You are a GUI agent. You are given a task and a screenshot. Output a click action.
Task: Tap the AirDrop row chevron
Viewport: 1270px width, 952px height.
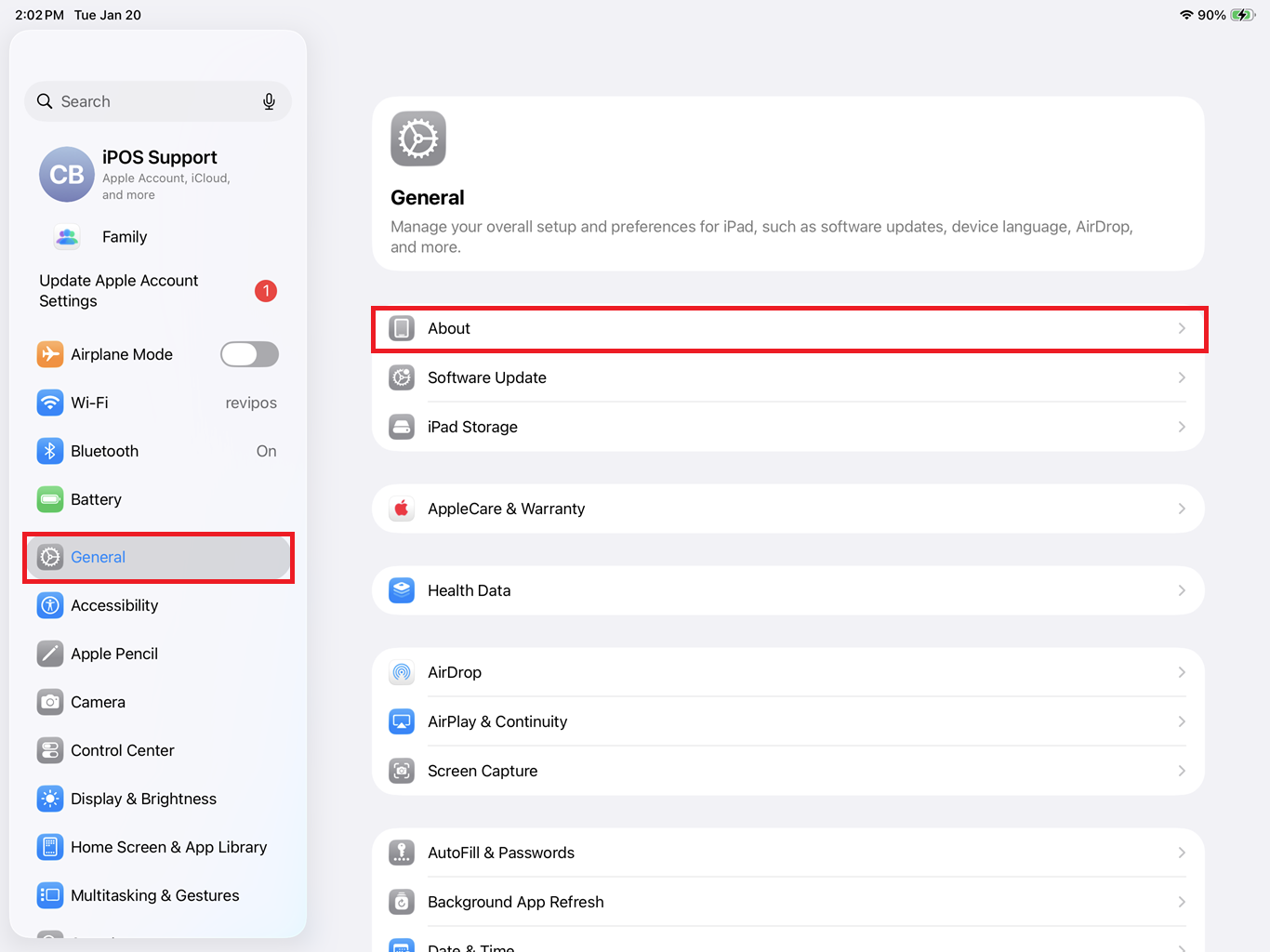[1182, 672]
